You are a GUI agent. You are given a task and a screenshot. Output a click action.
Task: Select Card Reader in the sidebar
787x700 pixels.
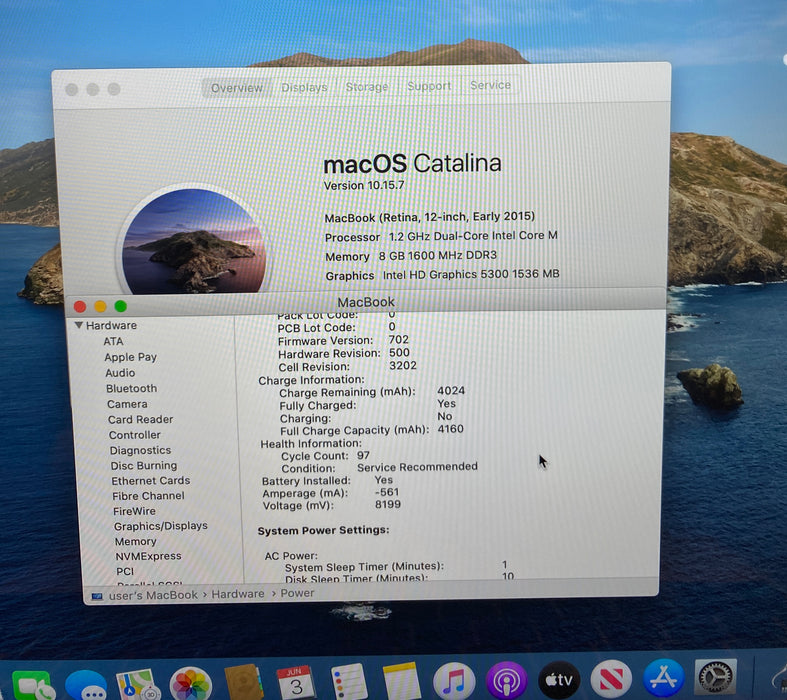point(141,419)
